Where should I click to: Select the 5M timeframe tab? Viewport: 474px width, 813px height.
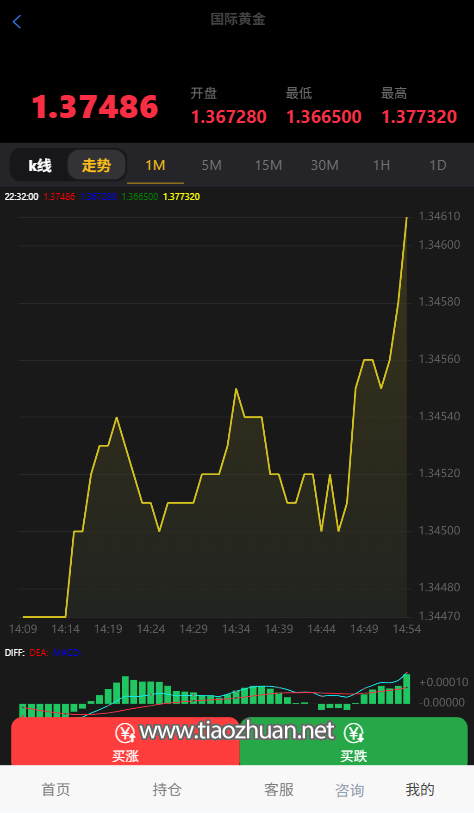pyautogui.click(x=212, y=165)
